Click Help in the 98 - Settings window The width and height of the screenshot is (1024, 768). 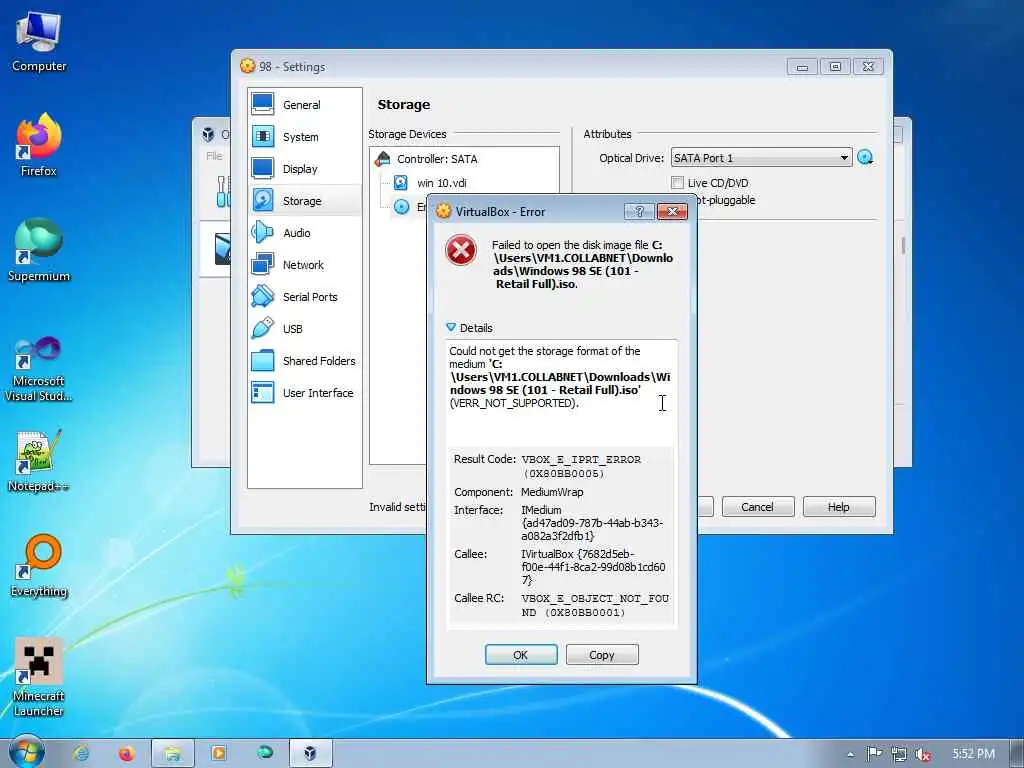(x=839, y=507)
